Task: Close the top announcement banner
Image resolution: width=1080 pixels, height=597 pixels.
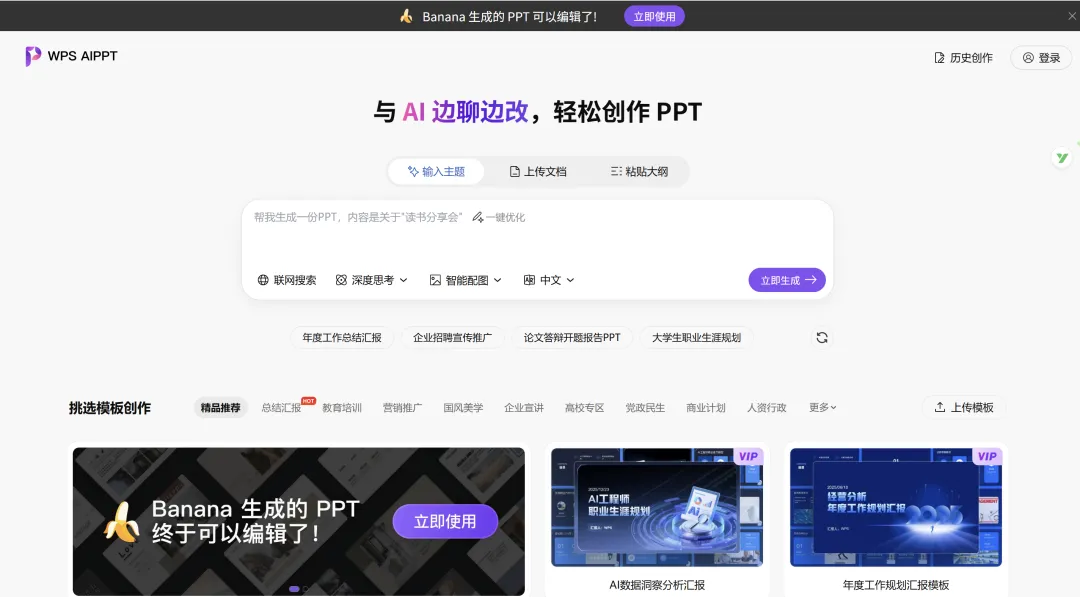Action: pyautogui.click(x=1072, y=16)
